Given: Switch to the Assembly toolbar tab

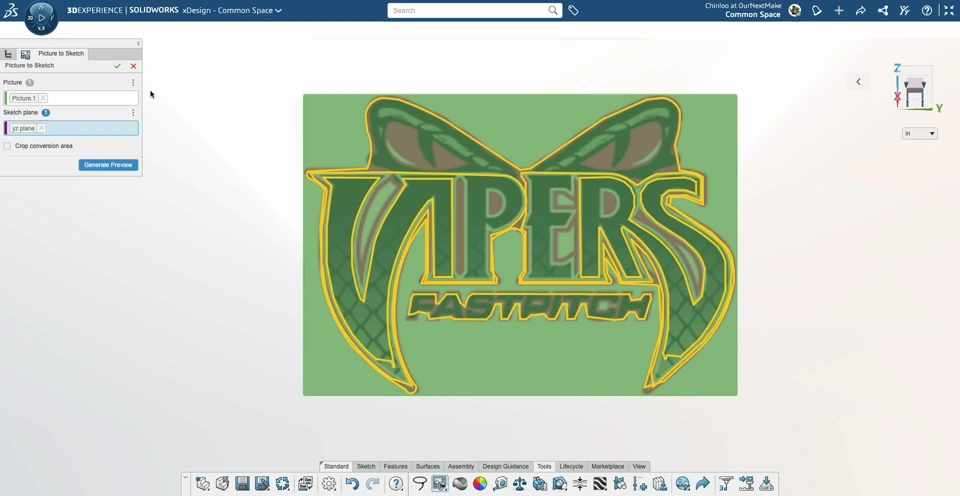Looking at the screenshot, I should (x=461, y=467).
